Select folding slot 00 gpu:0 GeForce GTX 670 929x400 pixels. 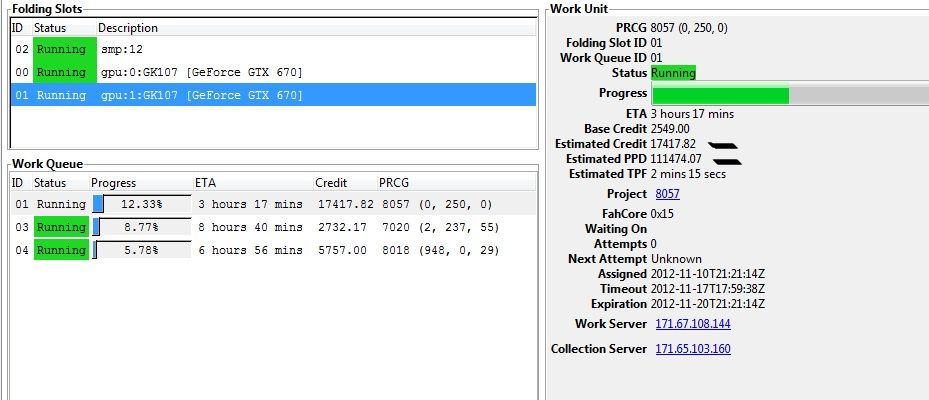200,73
